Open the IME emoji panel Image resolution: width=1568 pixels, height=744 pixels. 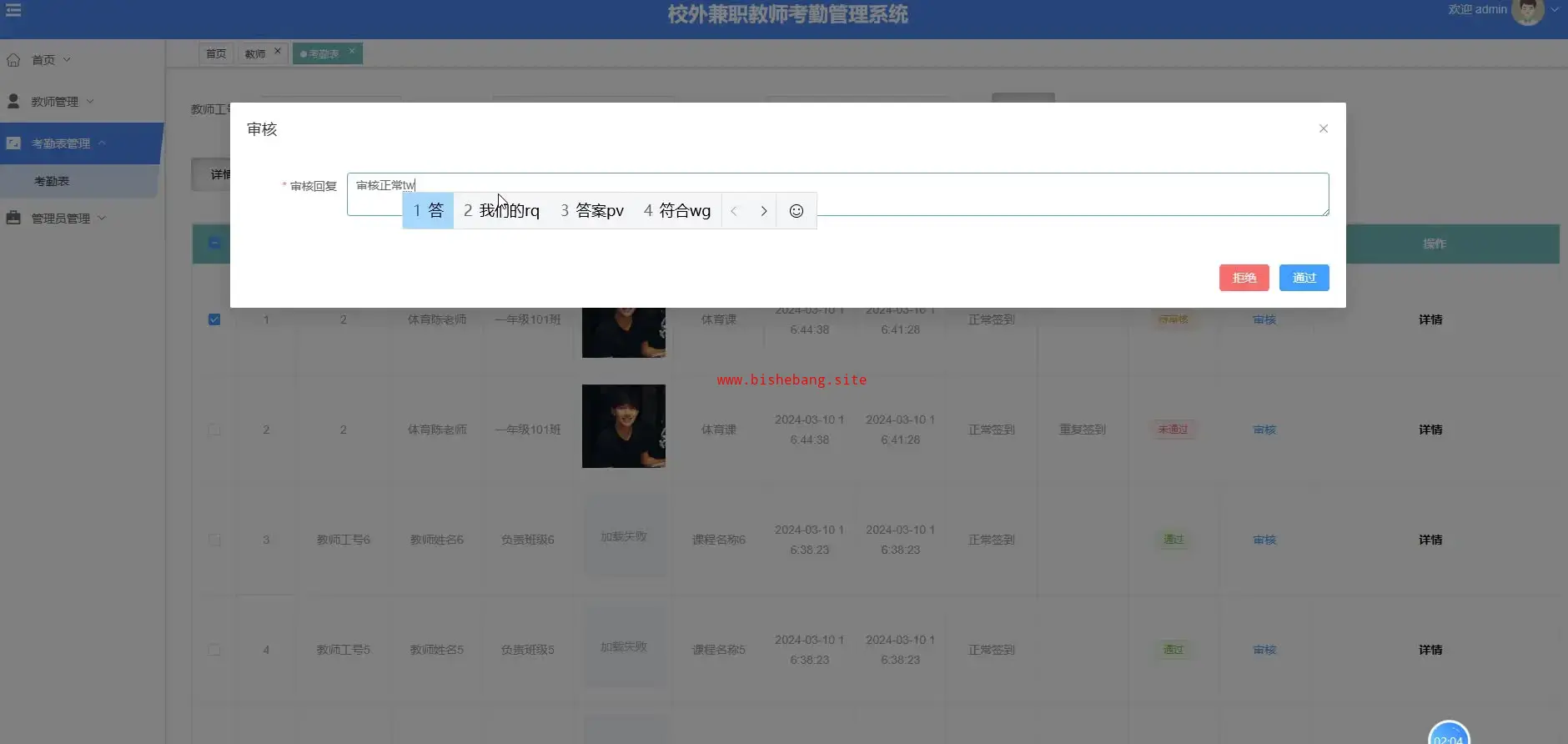point(797,211)
